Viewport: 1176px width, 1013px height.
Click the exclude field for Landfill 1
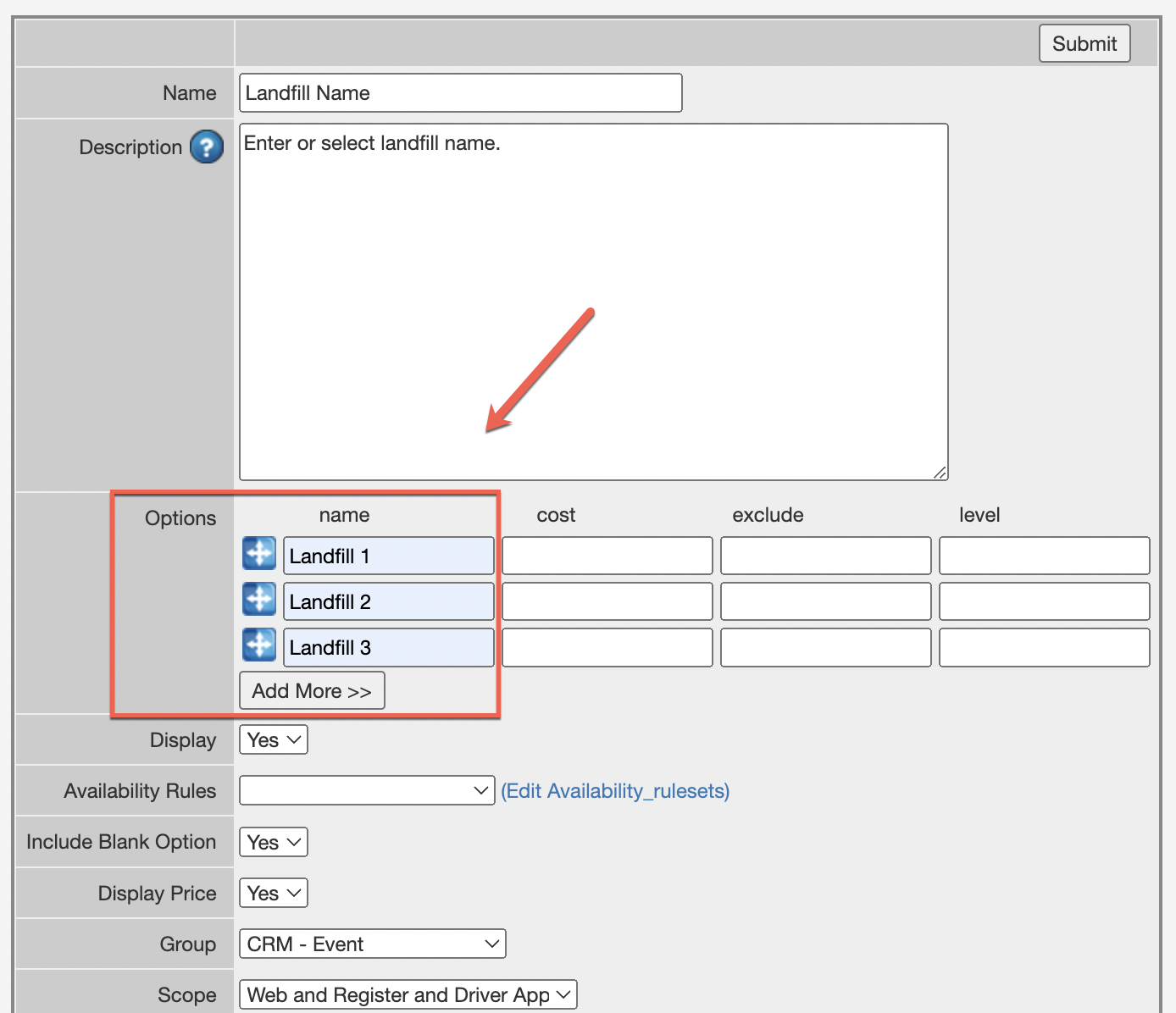click(826, 556)
